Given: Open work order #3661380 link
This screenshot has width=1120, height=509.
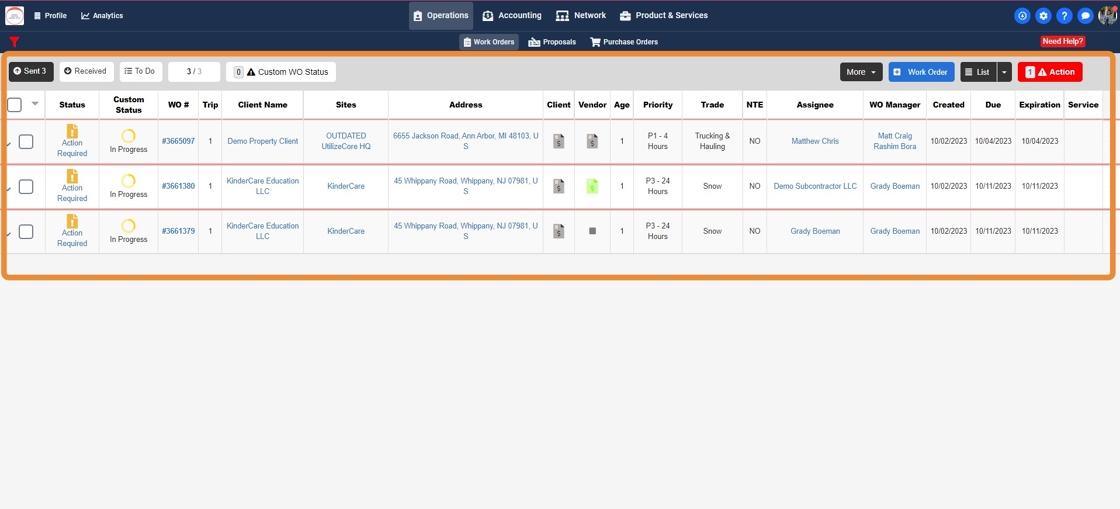Looking at the screenshot, I should (x=178, y=186).
